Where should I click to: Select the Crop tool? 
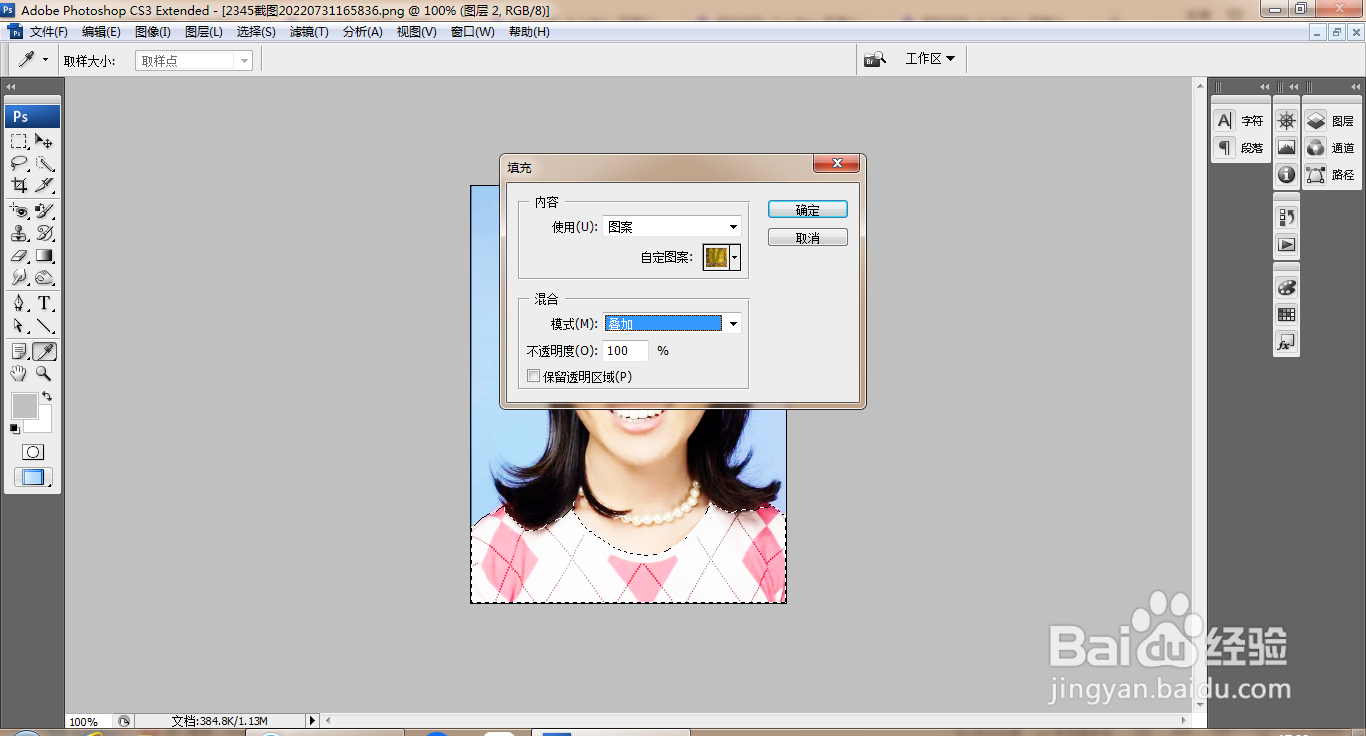pos(19,185)
